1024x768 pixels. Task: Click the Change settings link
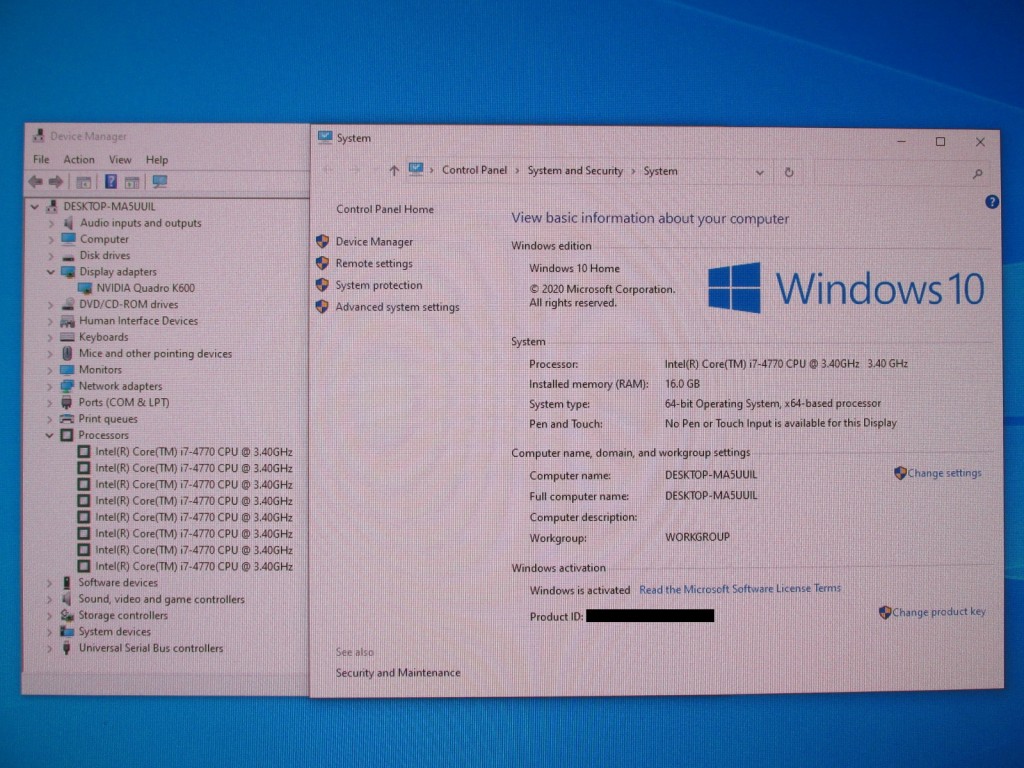944,473
